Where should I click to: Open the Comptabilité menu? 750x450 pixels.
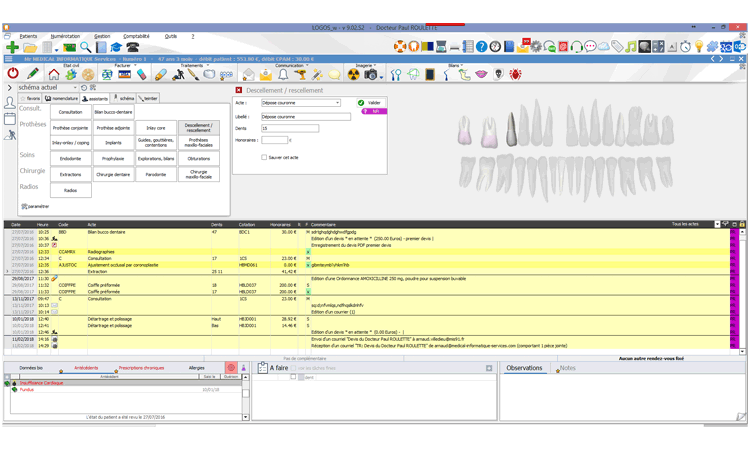click(x=136, y=36)
